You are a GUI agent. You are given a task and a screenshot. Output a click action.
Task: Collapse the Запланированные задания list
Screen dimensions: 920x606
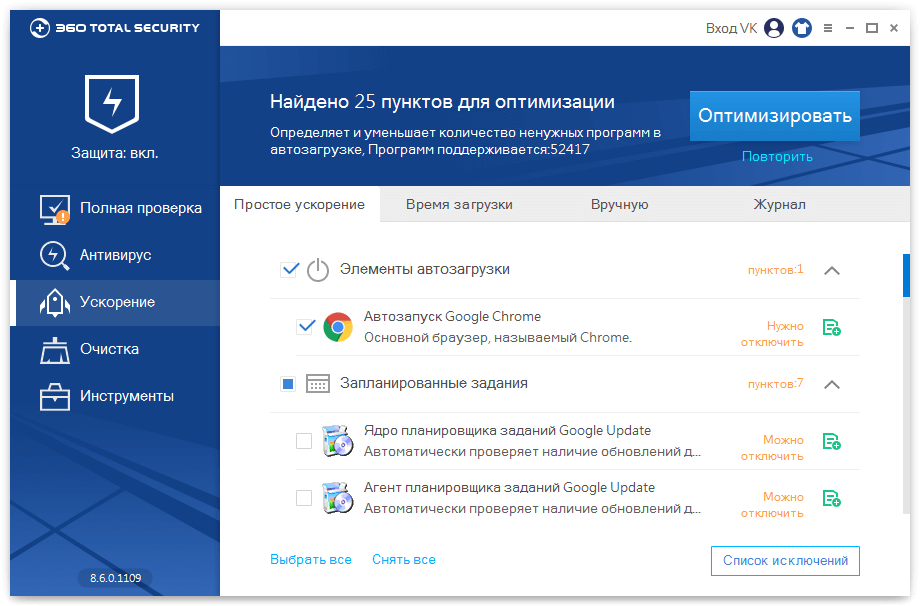(832, 384)
